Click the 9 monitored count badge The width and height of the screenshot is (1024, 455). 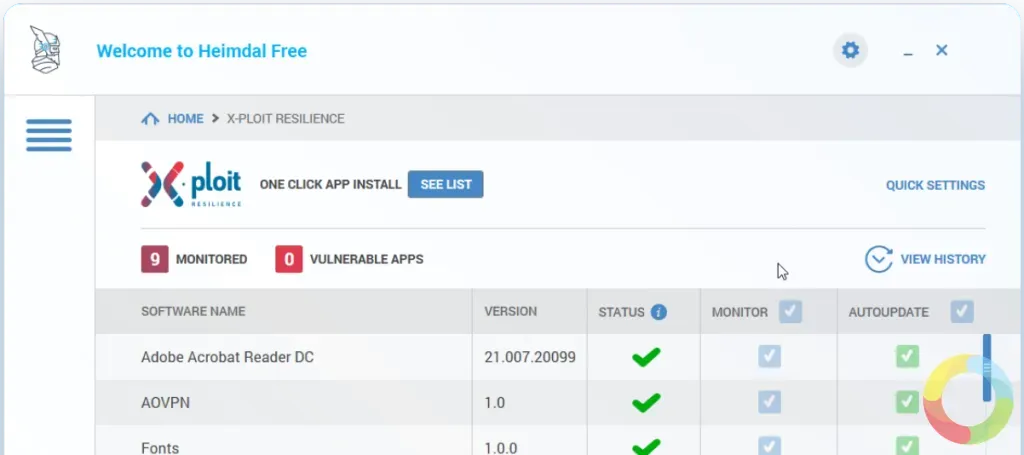155,259
